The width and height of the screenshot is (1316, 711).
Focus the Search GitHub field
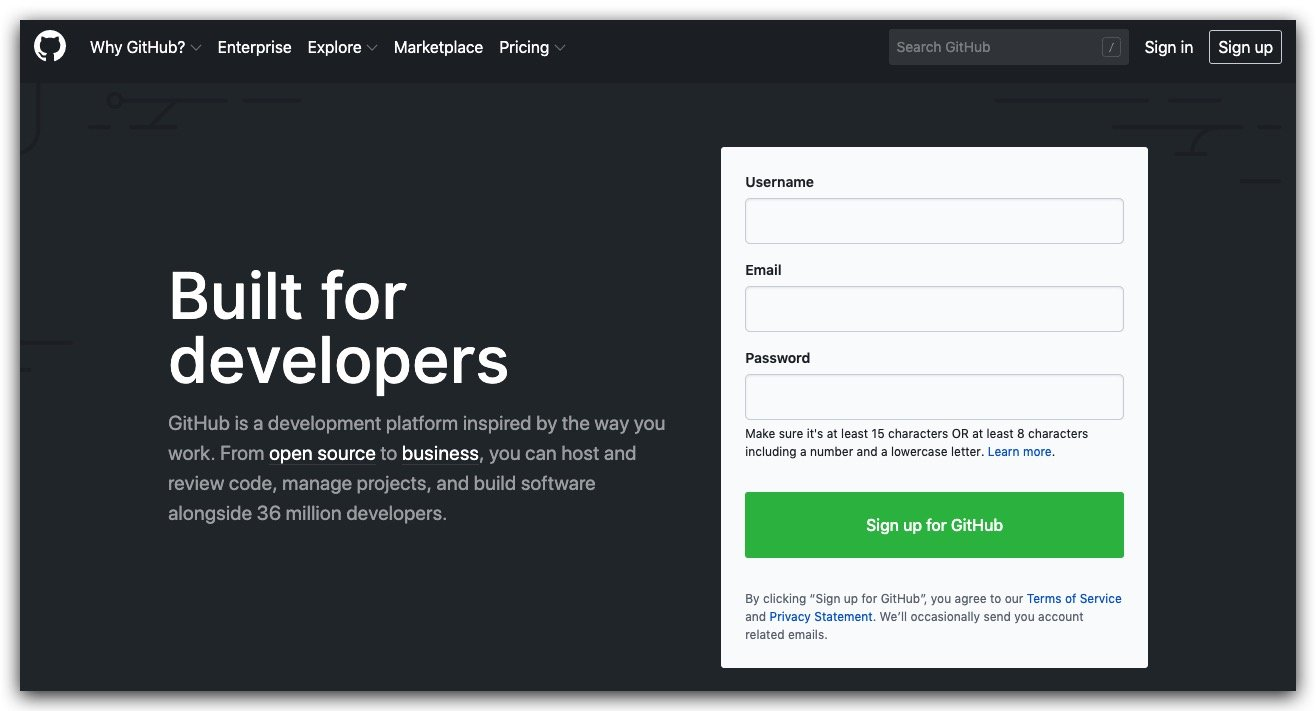[1008, 47]
